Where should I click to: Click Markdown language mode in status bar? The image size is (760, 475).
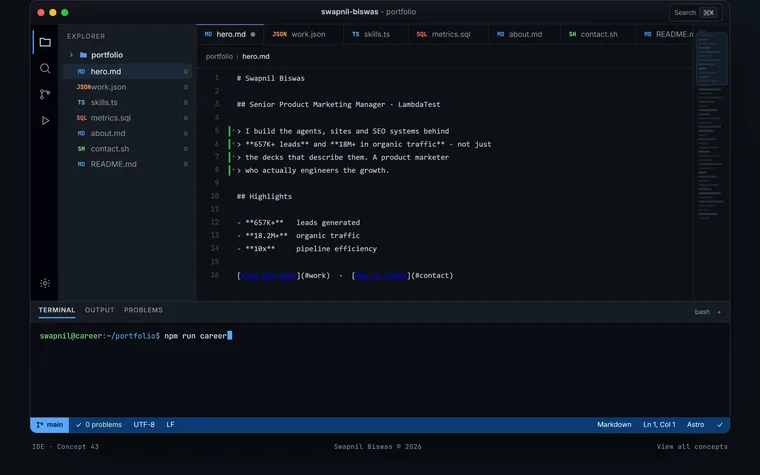coord(614,425)
